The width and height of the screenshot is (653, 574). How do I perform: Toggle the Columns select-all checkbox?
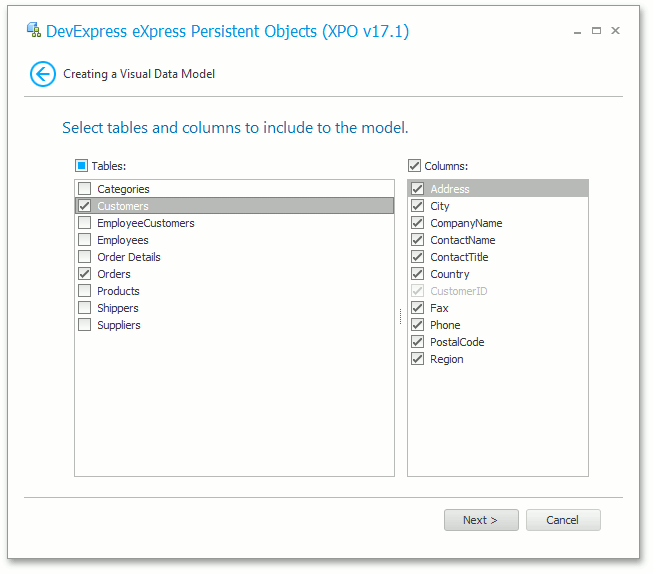pyautogui.click(x=414, y=166)
